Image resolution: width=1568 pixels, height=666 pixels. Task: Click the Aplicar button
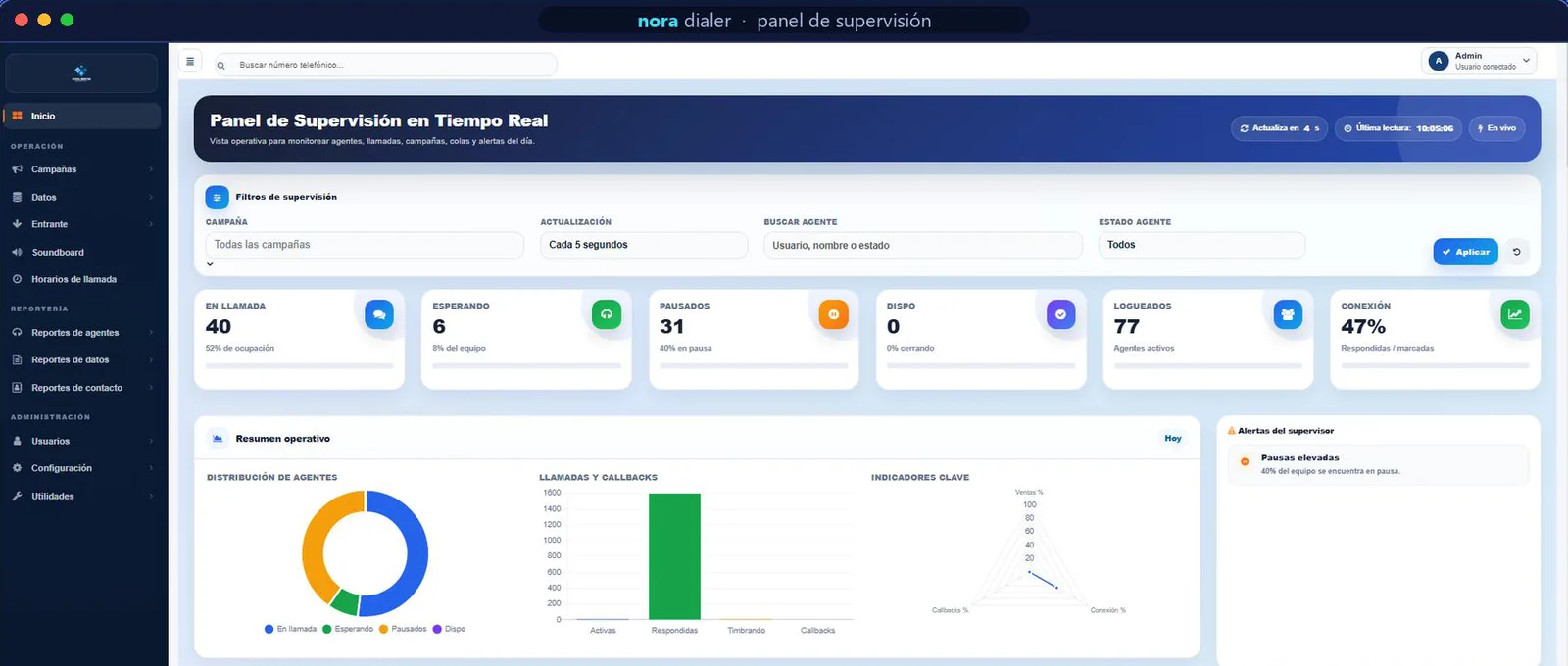click(1466, 252)
